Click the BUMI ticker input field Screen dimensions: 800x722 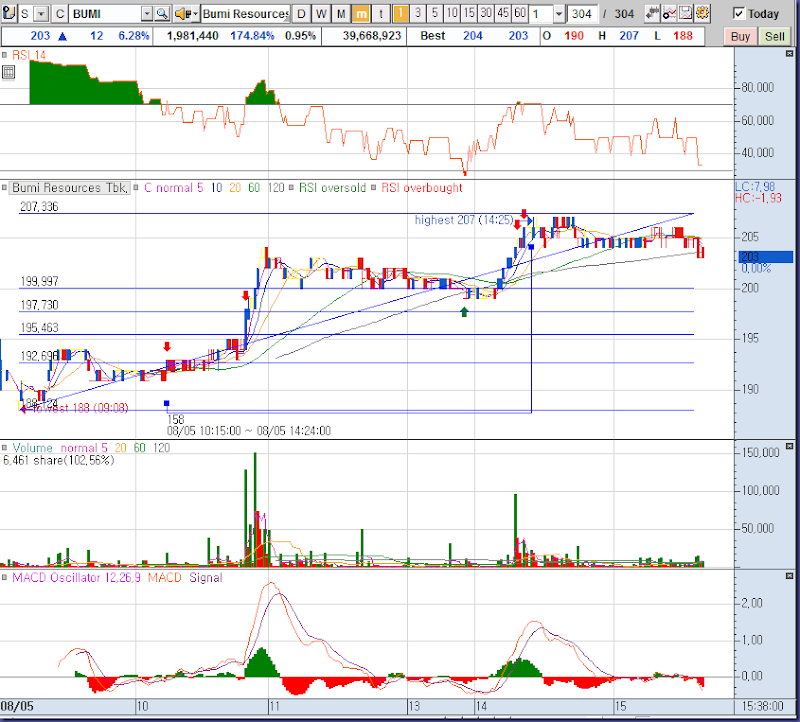[105, 14]
